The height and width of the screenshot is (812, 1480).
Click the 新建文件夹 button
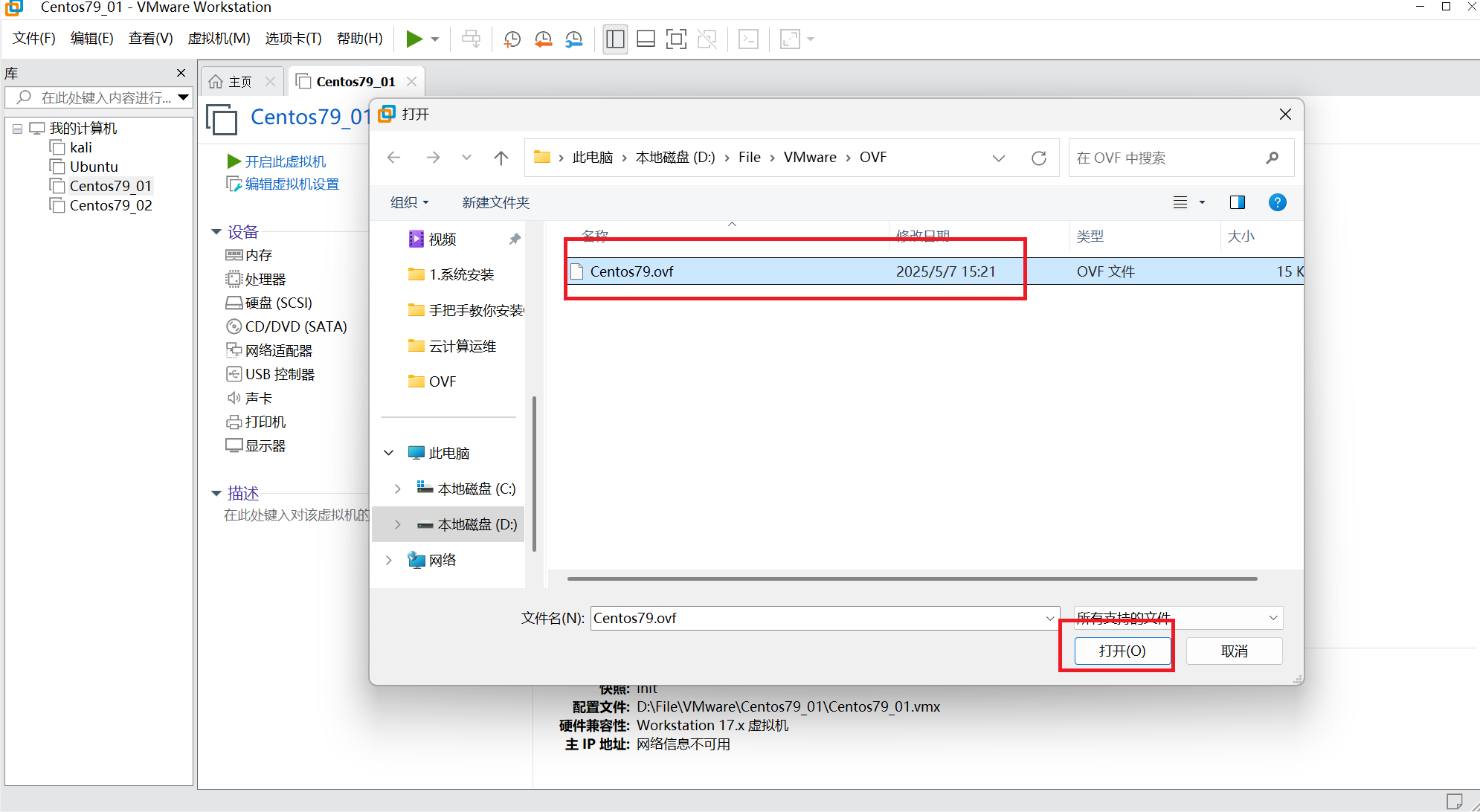(495, 202)
